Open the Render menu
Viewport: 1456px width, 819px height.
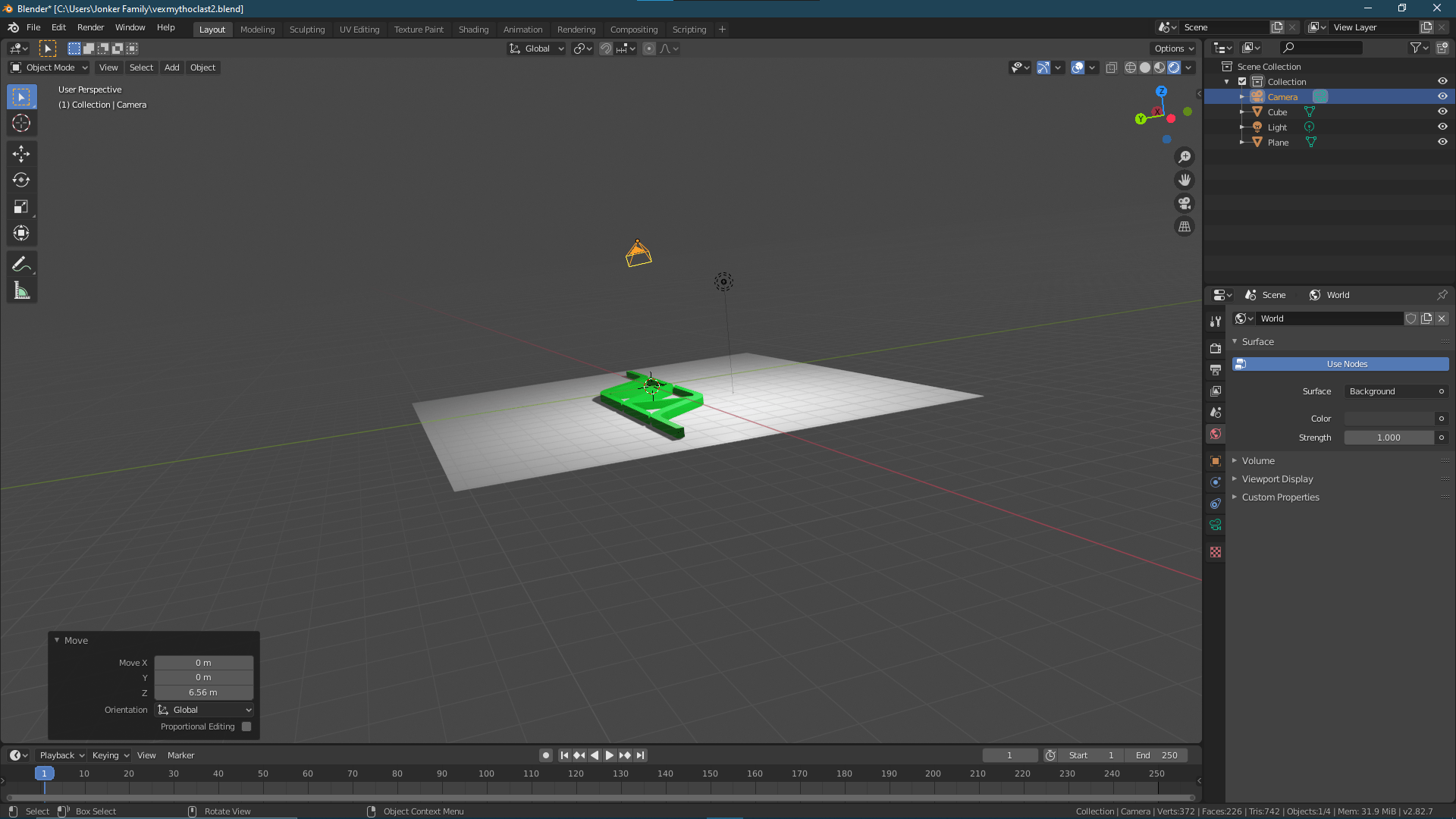[90, 27]
